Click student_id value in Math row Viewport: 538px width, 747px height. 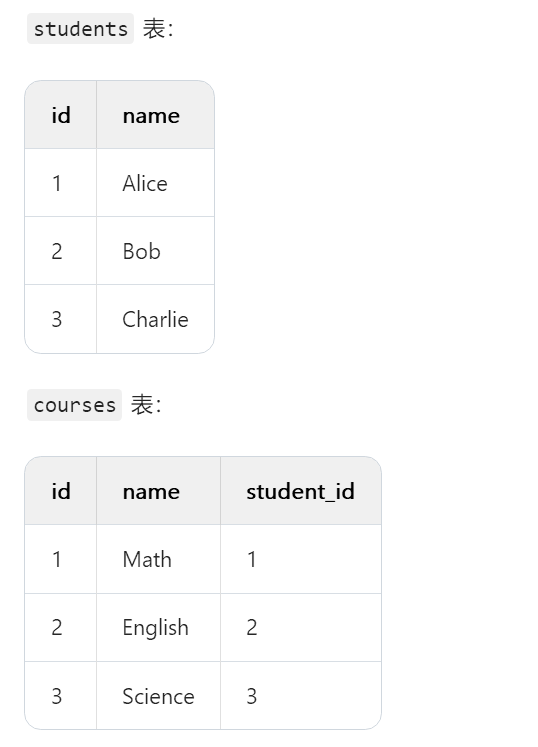[301, 559]
